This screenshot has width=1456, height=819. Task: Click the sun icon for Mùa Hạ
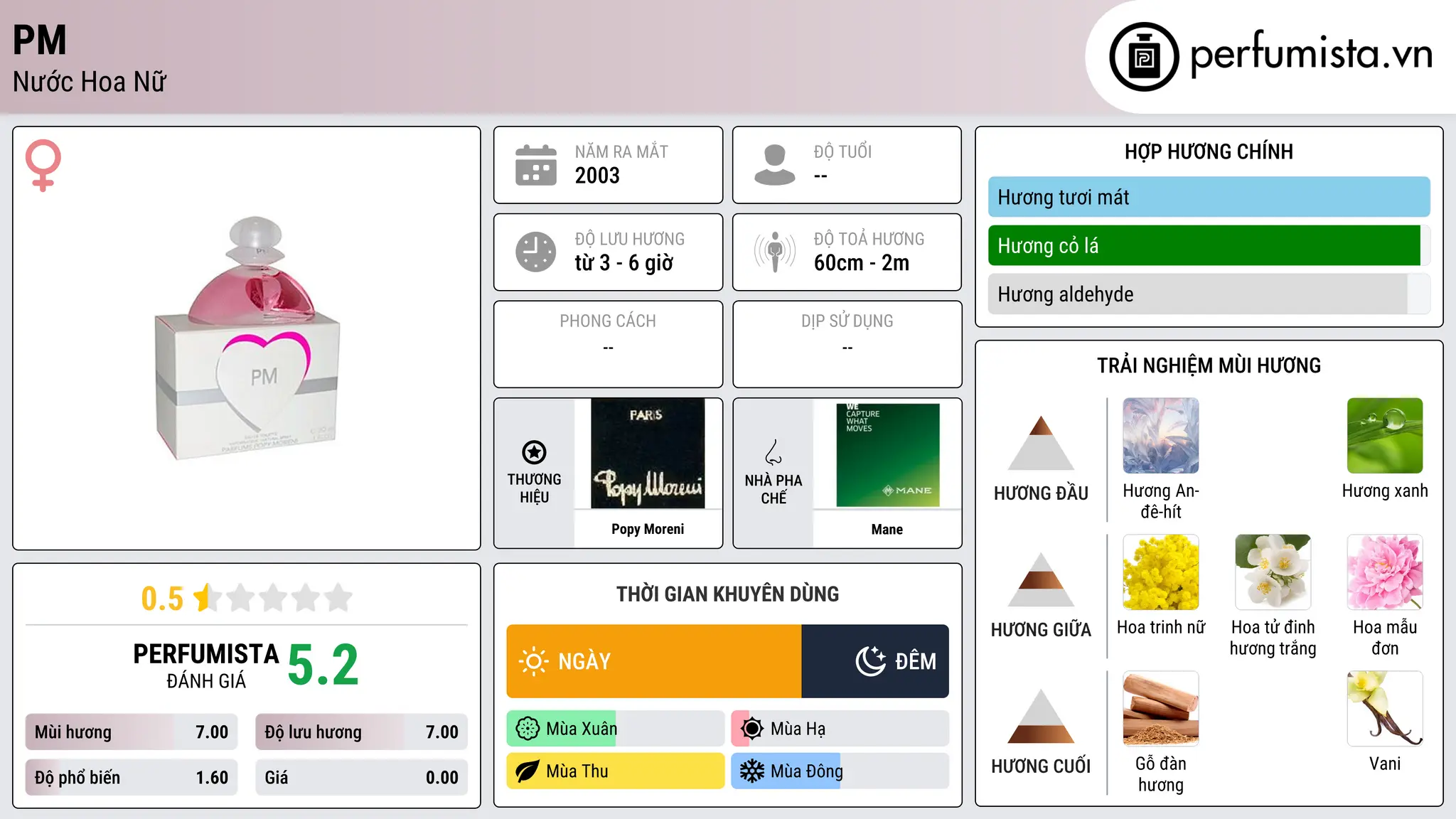click(x=751, y=729)
